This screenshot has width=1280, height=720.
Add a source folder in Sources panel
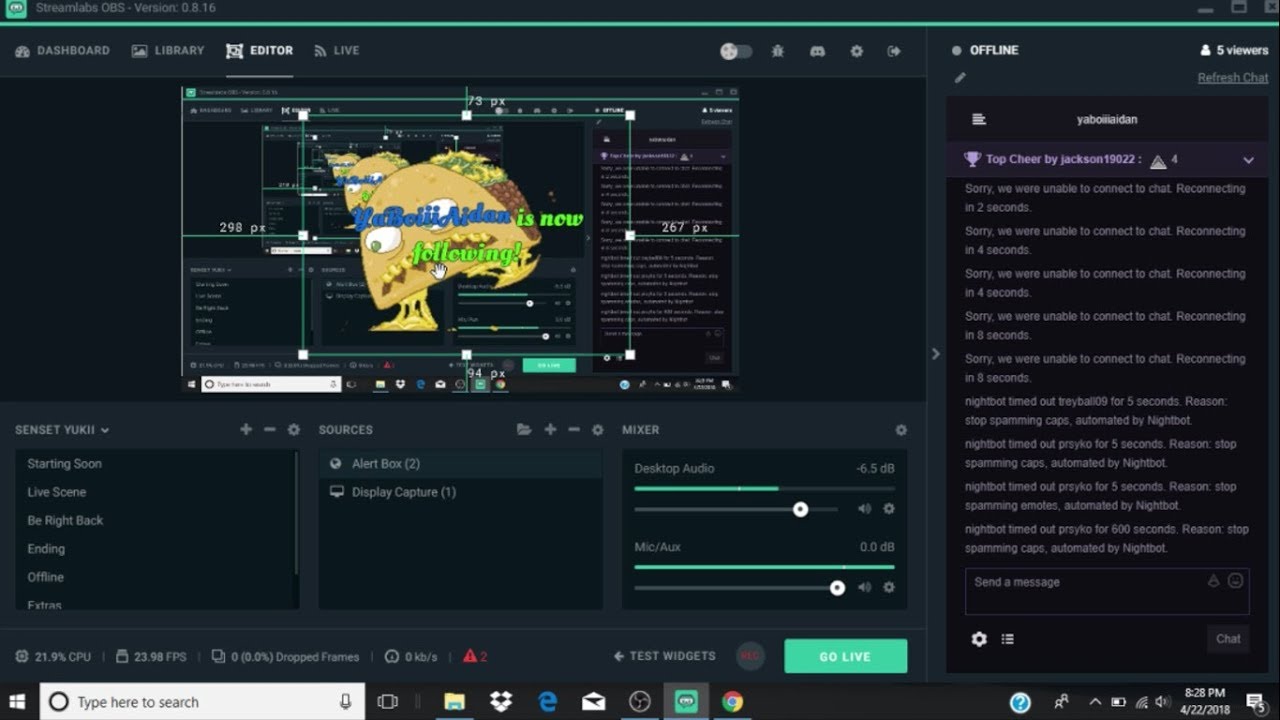[524, 430]
